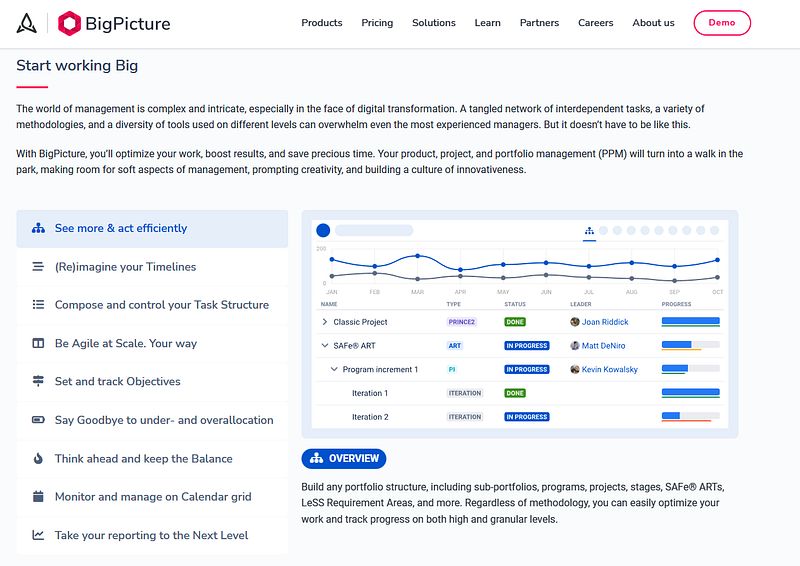Click the OVERVIEW badge button
Image resolution: width=800 pixels, height=566 pixels.
[x=344, y=458]
